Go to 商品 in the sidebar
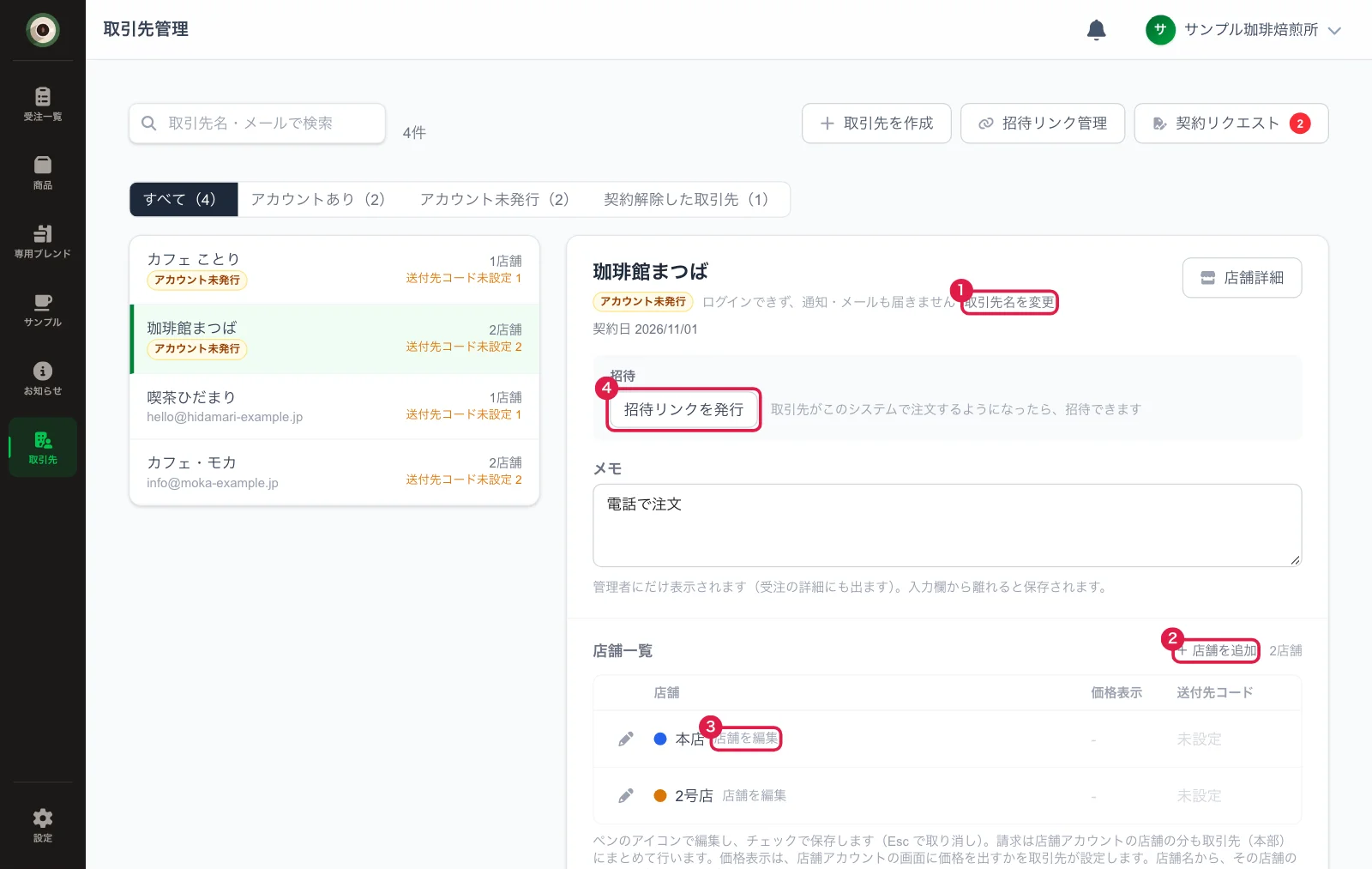 [43, 172]
